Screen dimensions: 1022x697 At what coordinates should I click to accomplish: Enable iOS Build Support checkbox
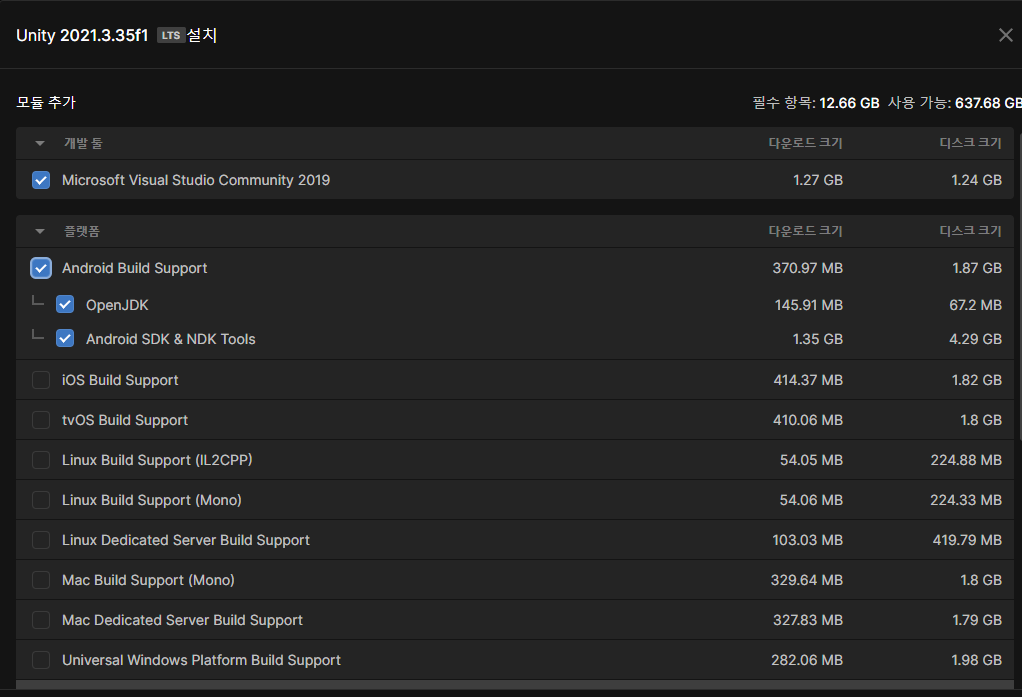[x=41, y=380]
